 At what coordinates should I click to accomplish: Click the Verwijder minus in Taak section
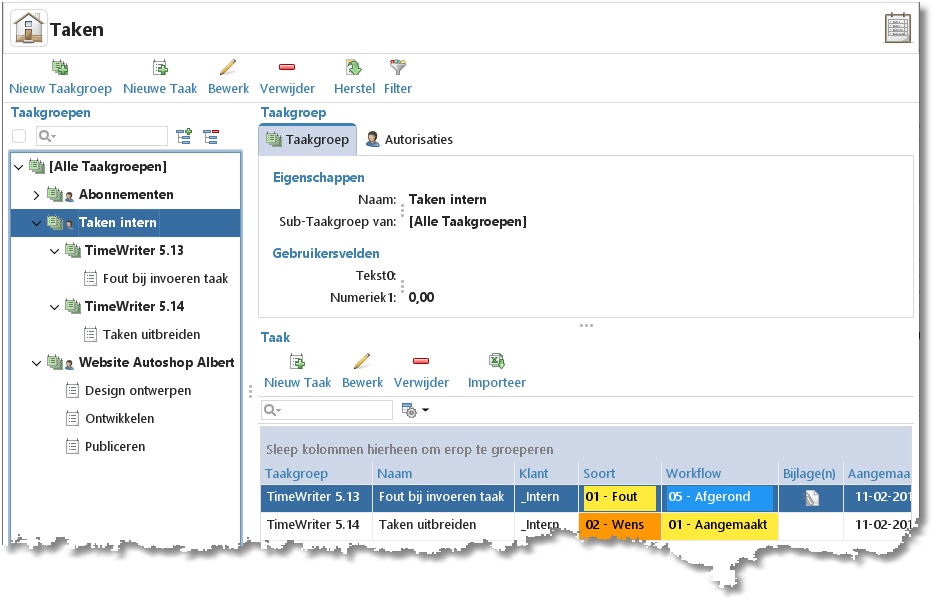[x=421, y=361]
